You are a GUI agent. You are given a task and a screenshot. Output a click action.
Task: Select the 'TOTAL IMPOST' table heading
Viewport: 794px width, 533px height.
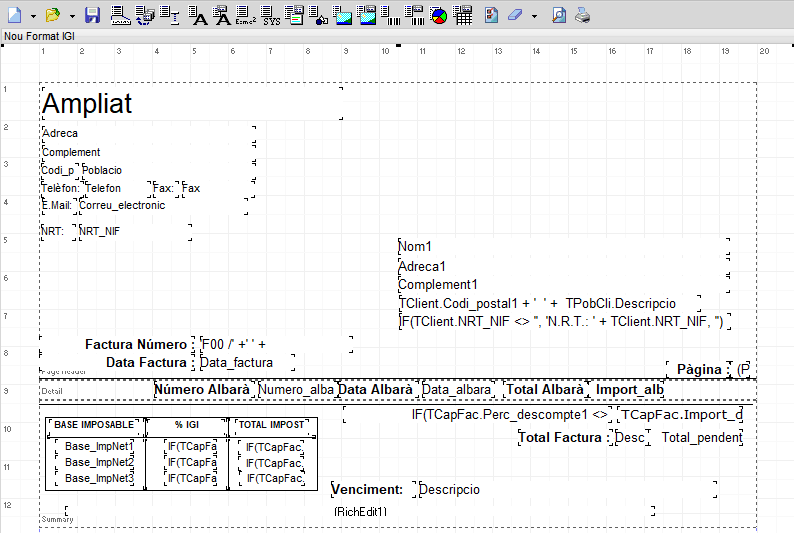click(x=271, y=425)
